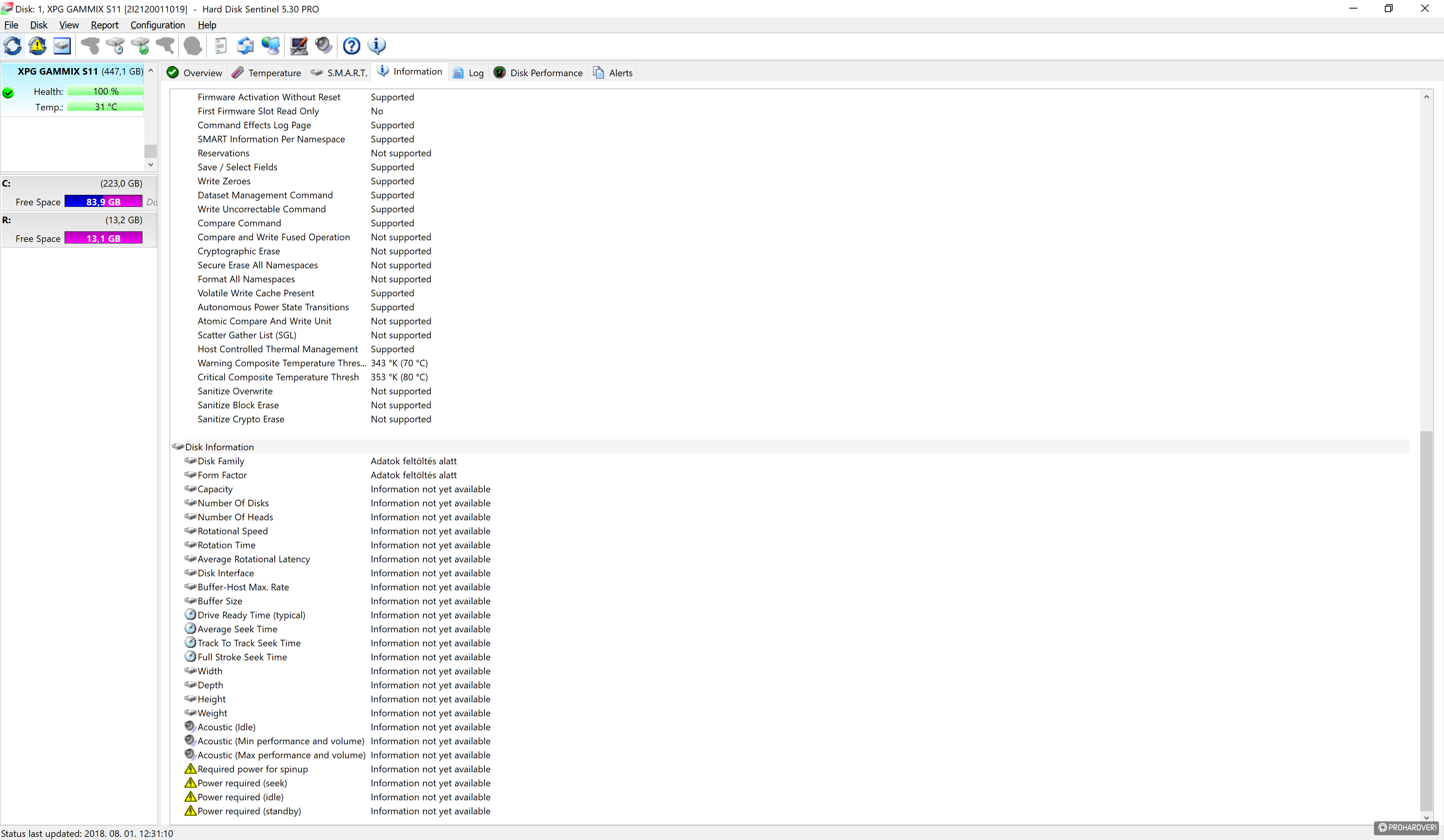The width and height of the screenshot is (1444, 840).
Task: Click the gray round stop toolbar icon
Action: 193,46
